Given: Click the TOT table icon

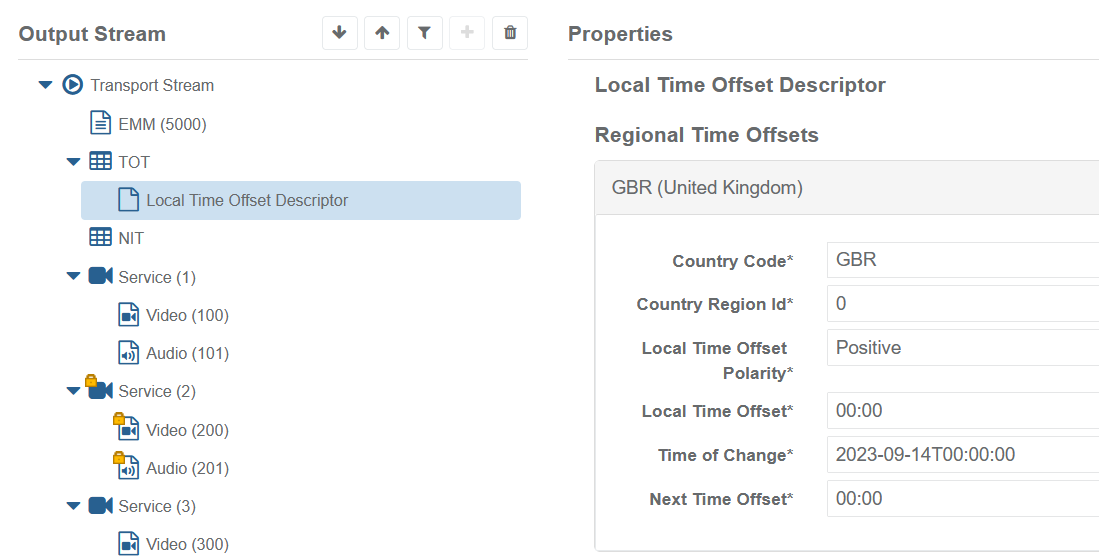Looking at the screenshot, I should click(100, 162).
